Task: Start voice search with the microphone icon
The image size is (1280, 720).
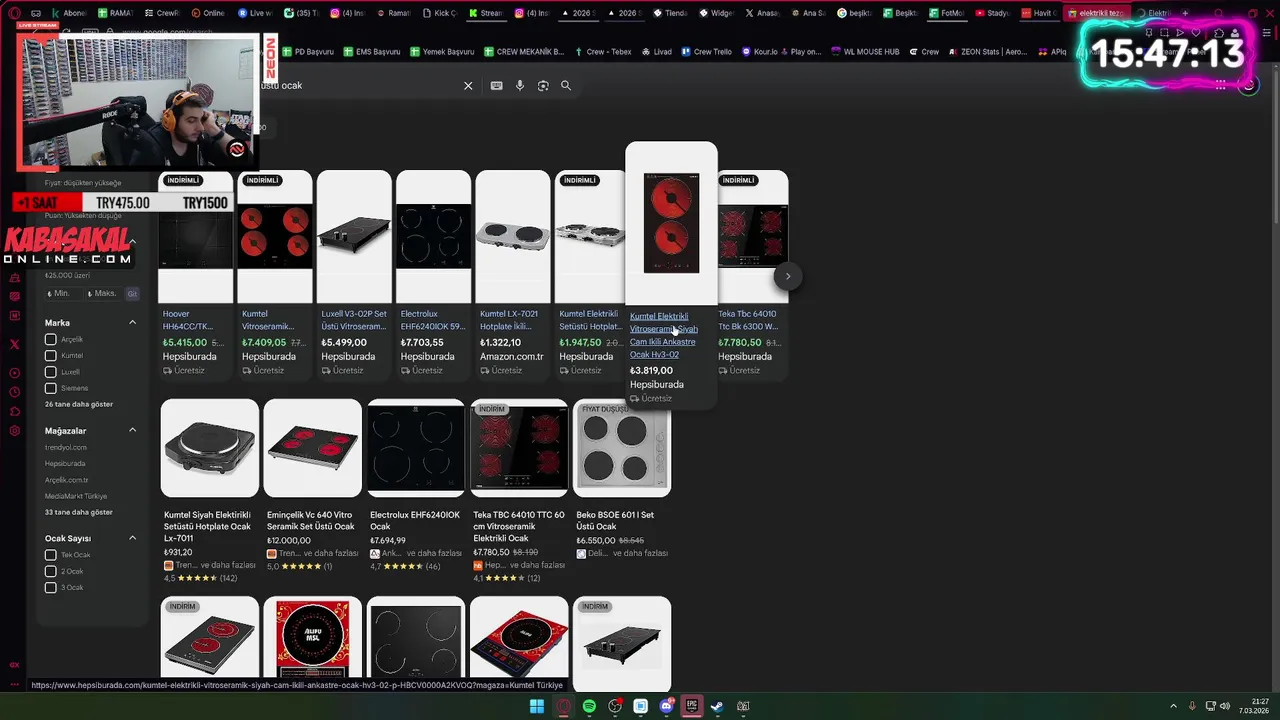Action: click(520, 86)
